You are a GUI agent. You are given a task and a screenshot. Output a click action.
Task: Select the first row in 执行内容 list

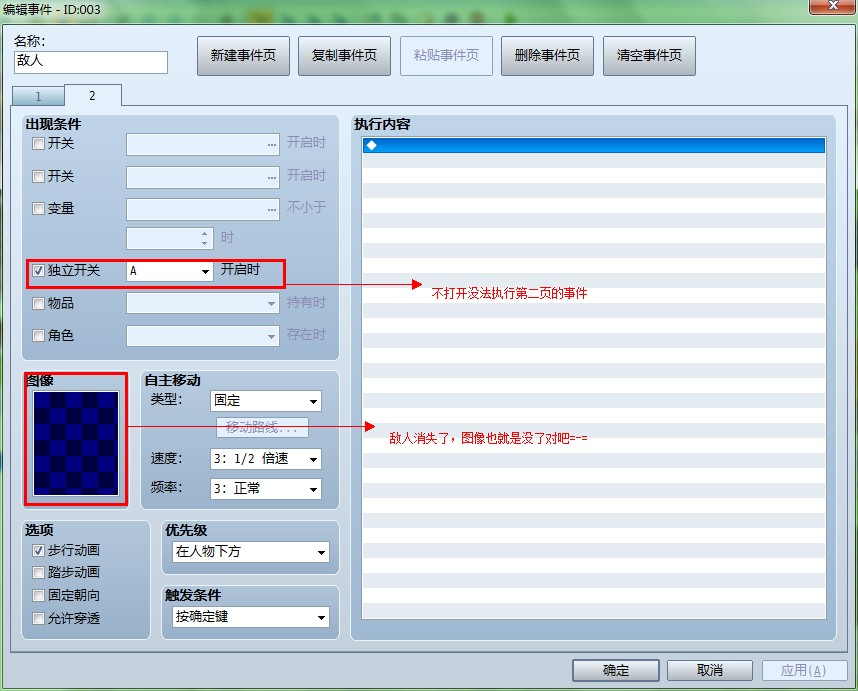(x=594, y=146)
